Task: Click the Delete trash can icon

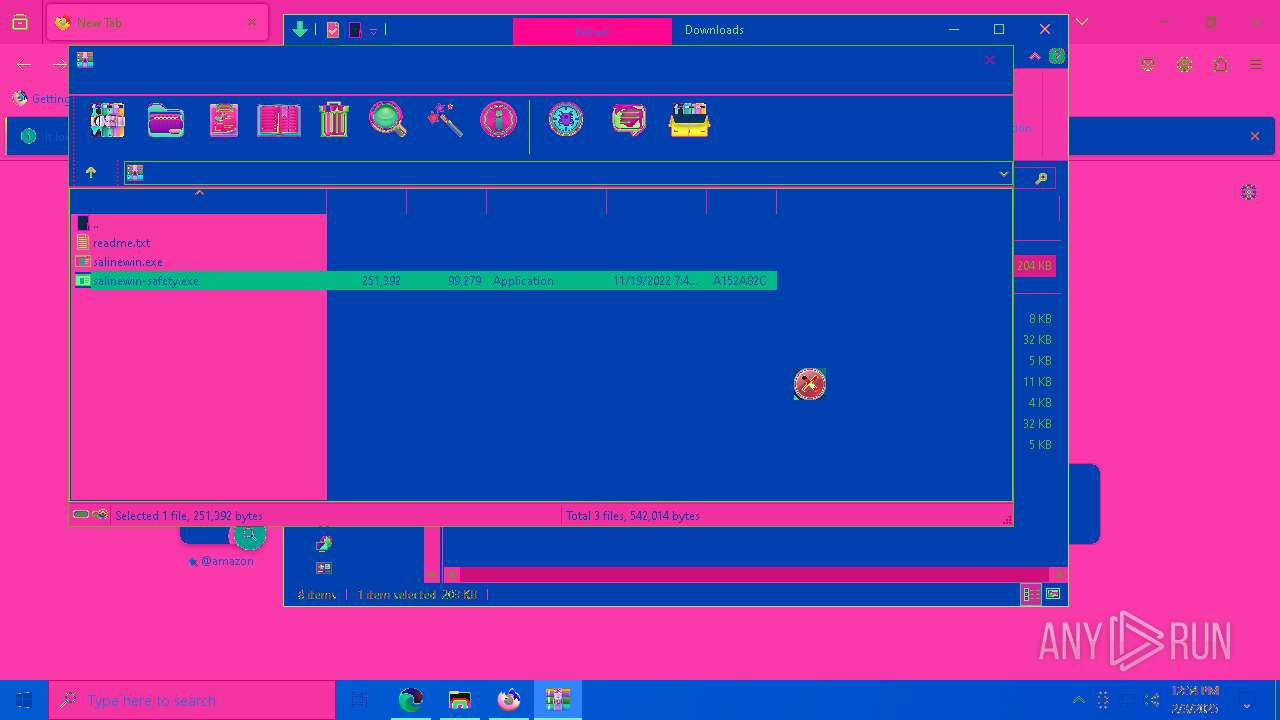Action: coord(334,120)
